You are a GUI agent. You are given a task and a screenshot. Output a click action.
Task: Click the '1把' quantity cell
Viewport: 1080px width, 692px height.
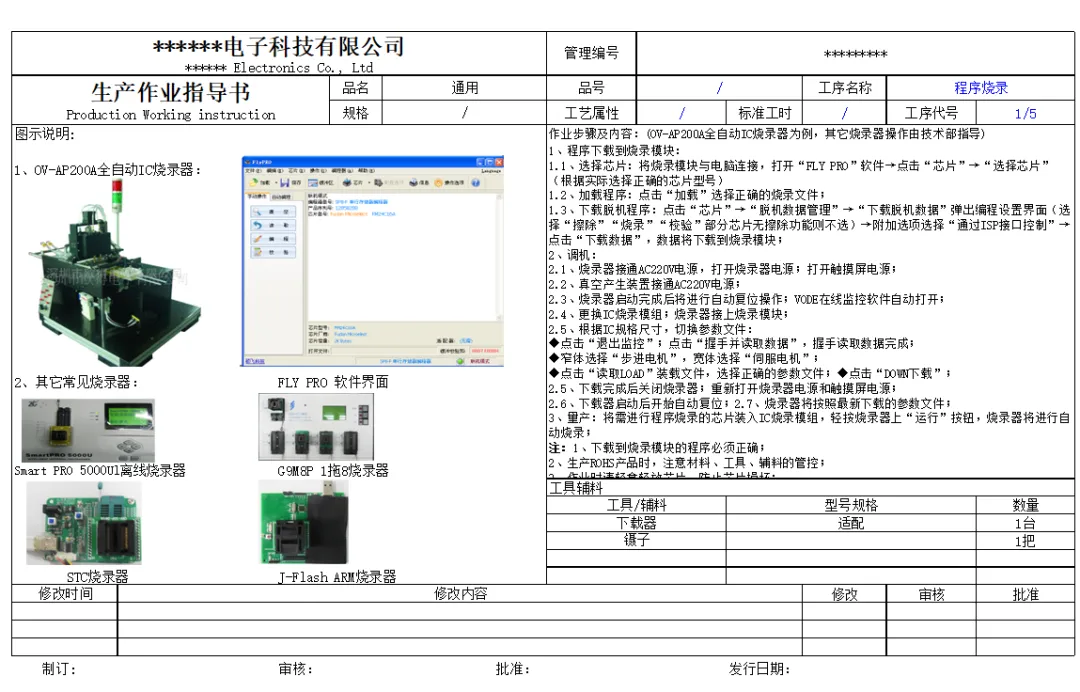coord(1025,541)
